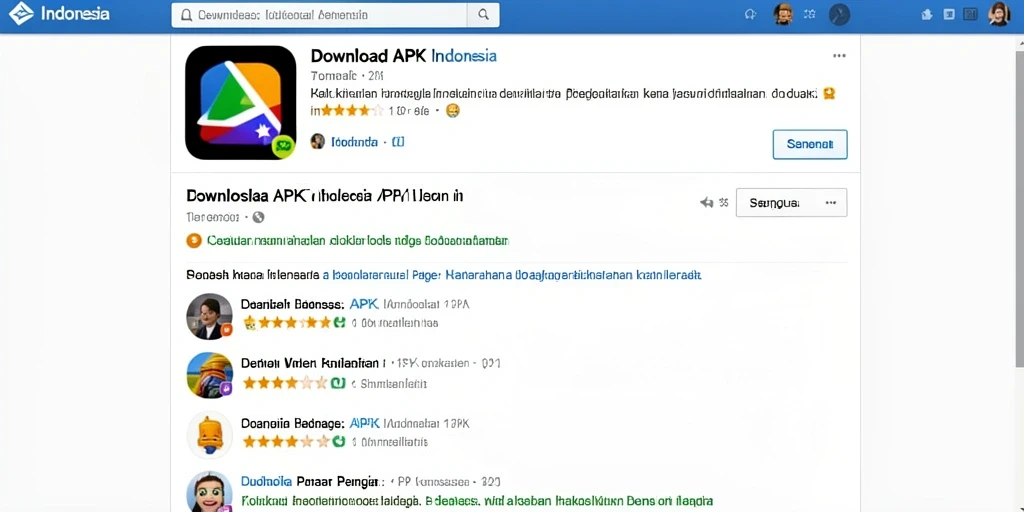Click the orange circle icon before green text
The width and height of the screenshot is (1024, 512).
(x=193, y=240)
